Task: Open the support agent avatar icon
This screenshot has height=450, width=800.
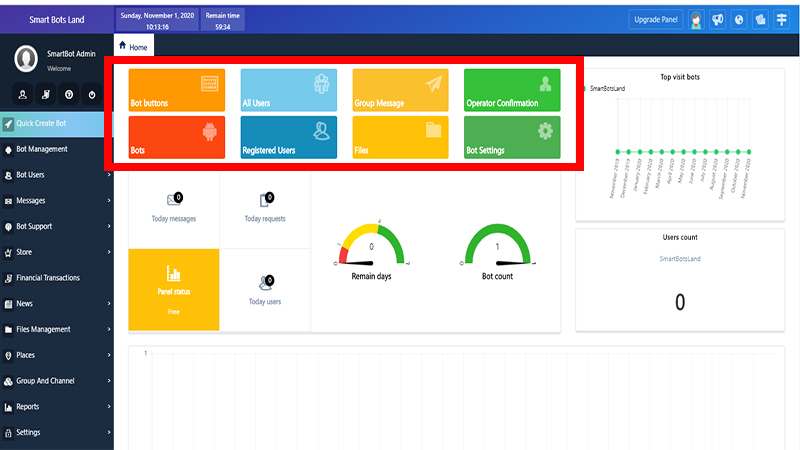Action: pos(696,19)
